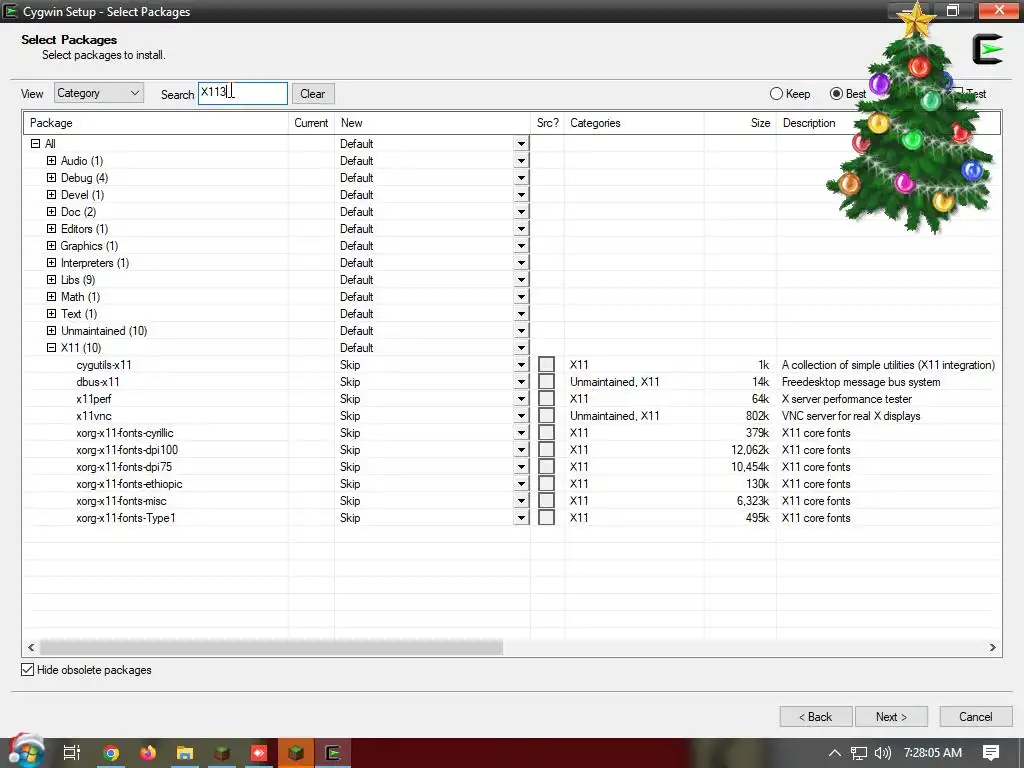Image resolution: width=1024 pixels, height=768 pixels.
Task: Focus the Search input field
Action: 243,93
